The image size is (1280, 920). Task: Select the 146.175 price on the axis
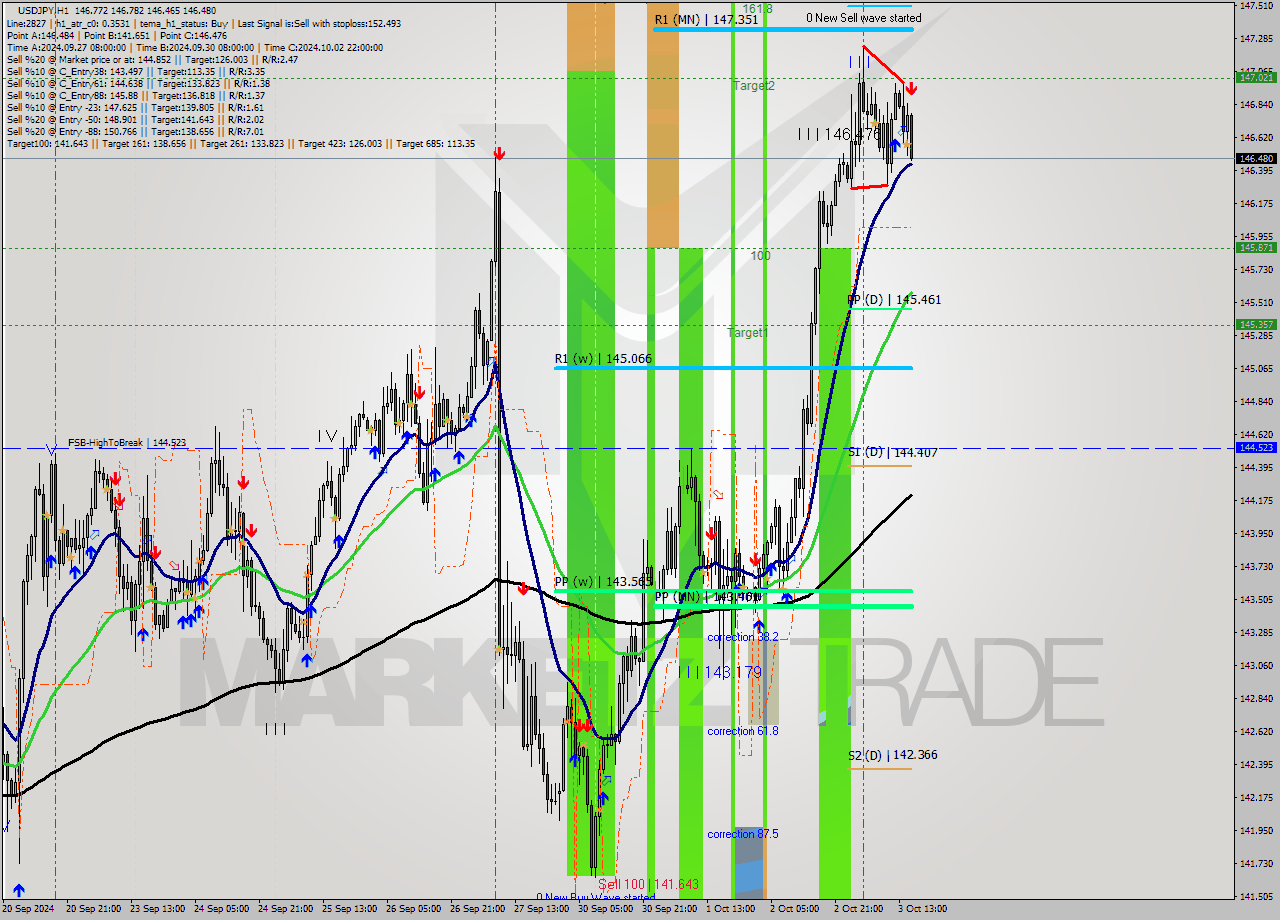[x=1256, y=203]
